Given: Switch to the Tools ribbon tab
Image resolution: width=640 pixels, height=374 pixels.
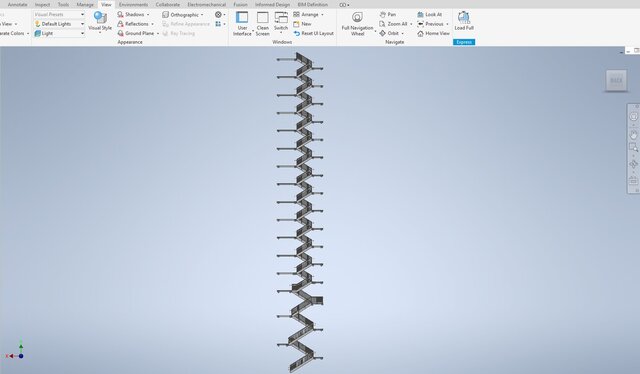Looking at the screenshot, I should (63, 4).
